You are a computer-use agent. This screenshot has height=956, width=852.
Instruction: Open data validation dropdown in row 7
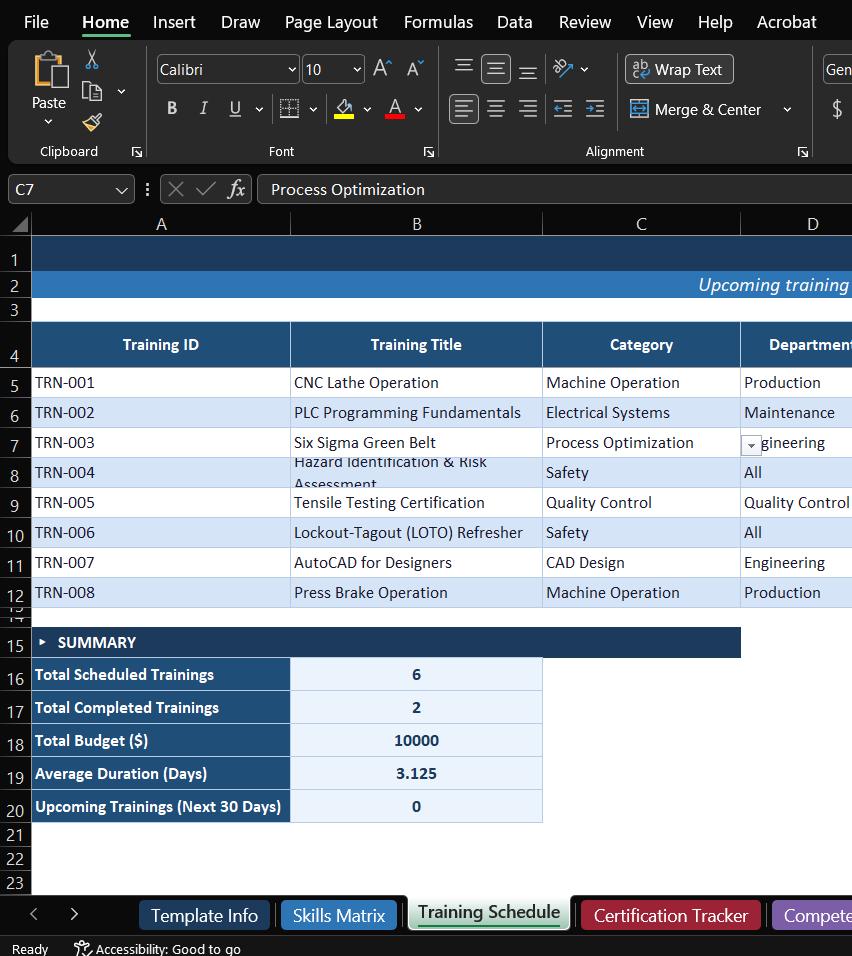751,446
